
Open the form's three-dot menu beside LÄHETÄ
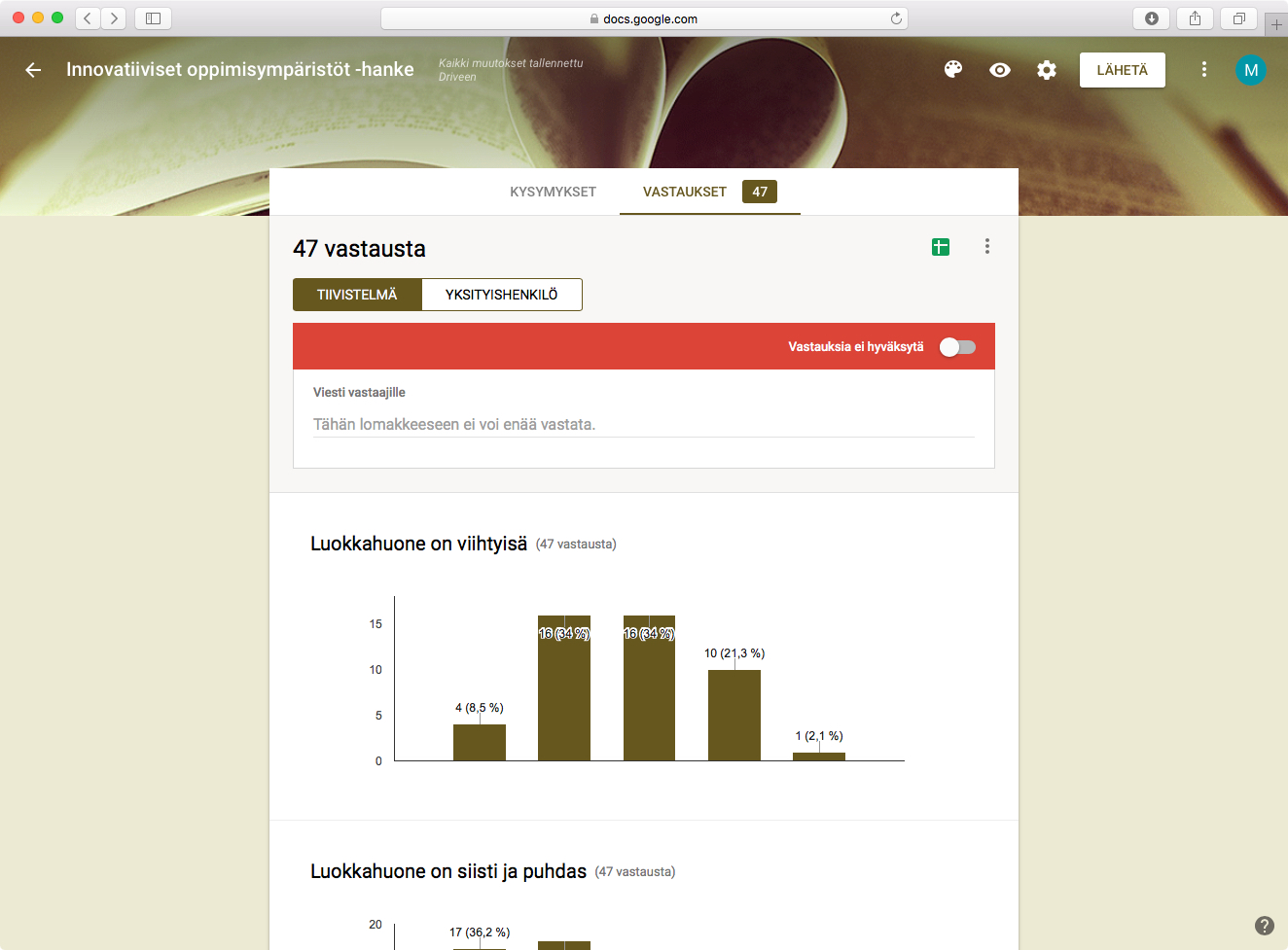pyautogui.click(x=1203, y=70)
